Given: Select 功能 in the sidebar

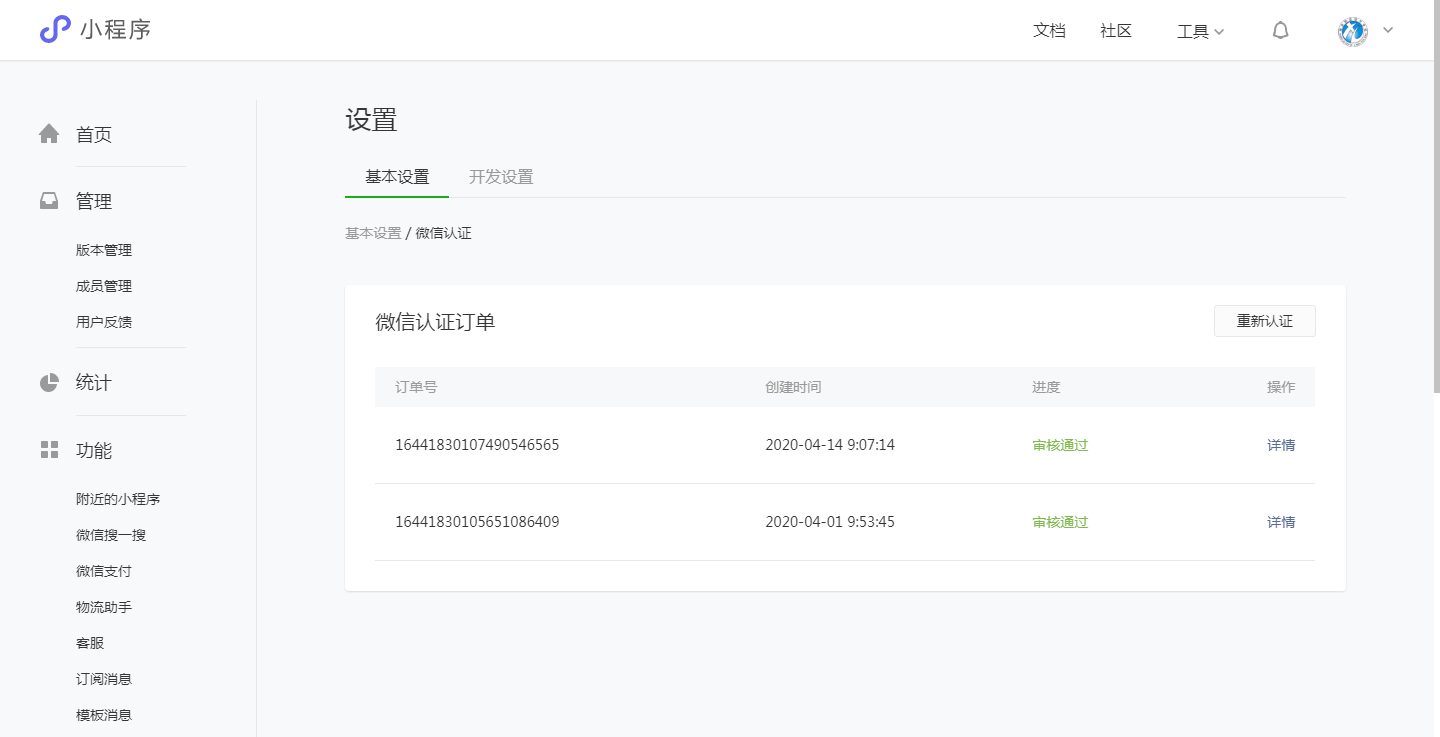Looking at the screenshot, I should [94, 450].
